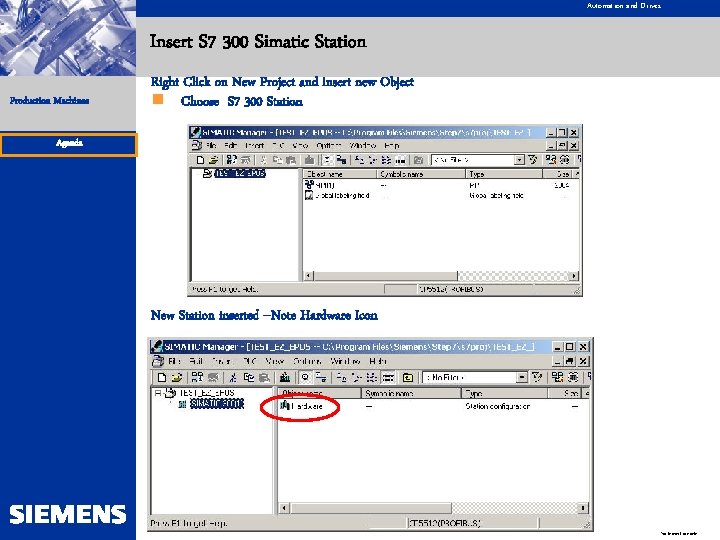Click Offline view icon in lower window toolbar
Screen dimensions: 720x540
coord(321,377)
